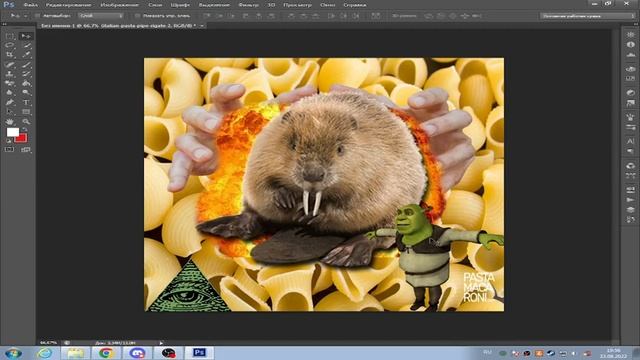Select the Path Selection tool

click(x=9, y=111)
